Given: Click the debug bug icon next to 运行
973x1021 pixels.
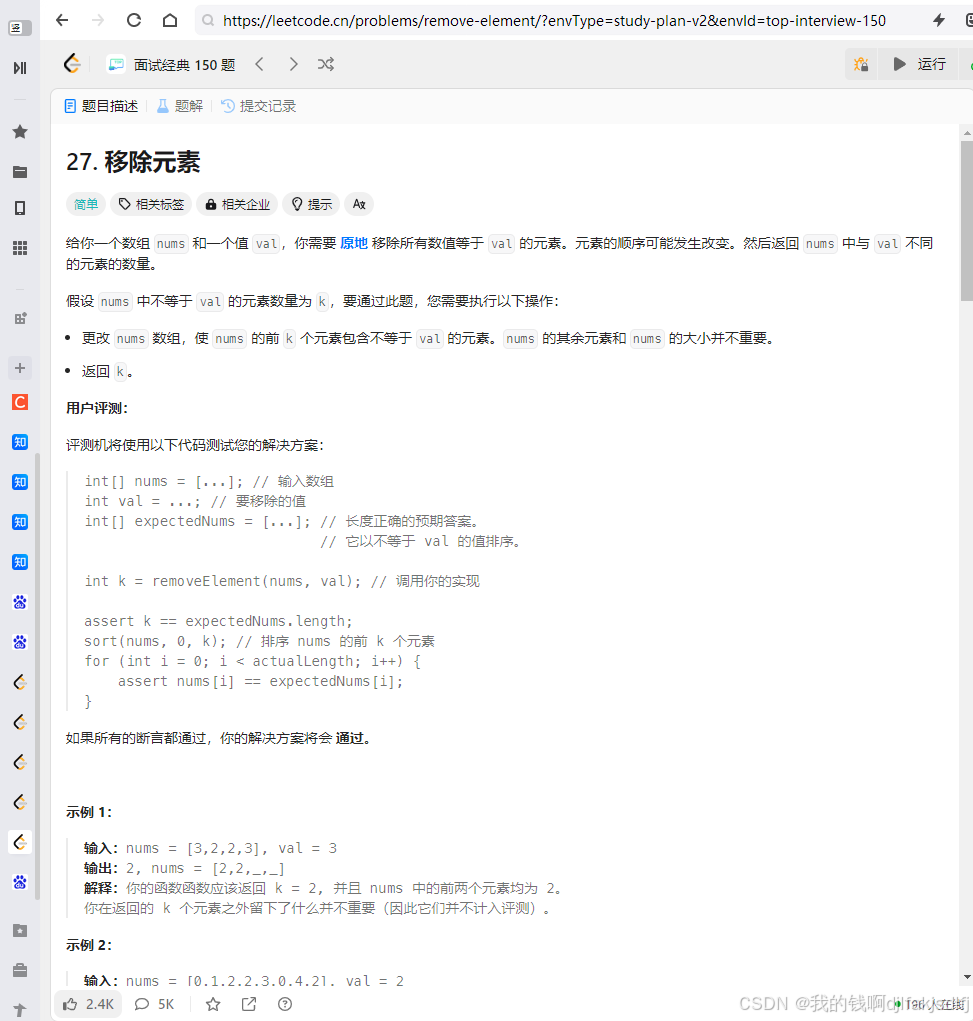Looking at the screenshot, I should 861,64.
